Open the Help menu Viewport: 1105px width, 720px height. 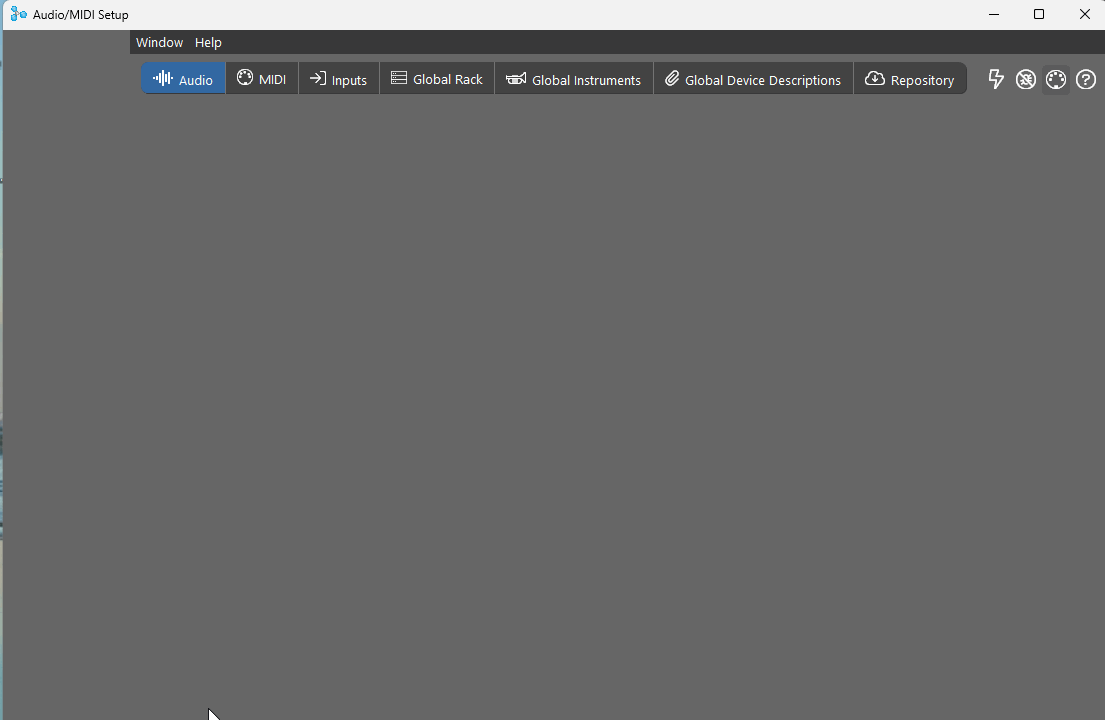pyautogui.click(x=208, y=42)
